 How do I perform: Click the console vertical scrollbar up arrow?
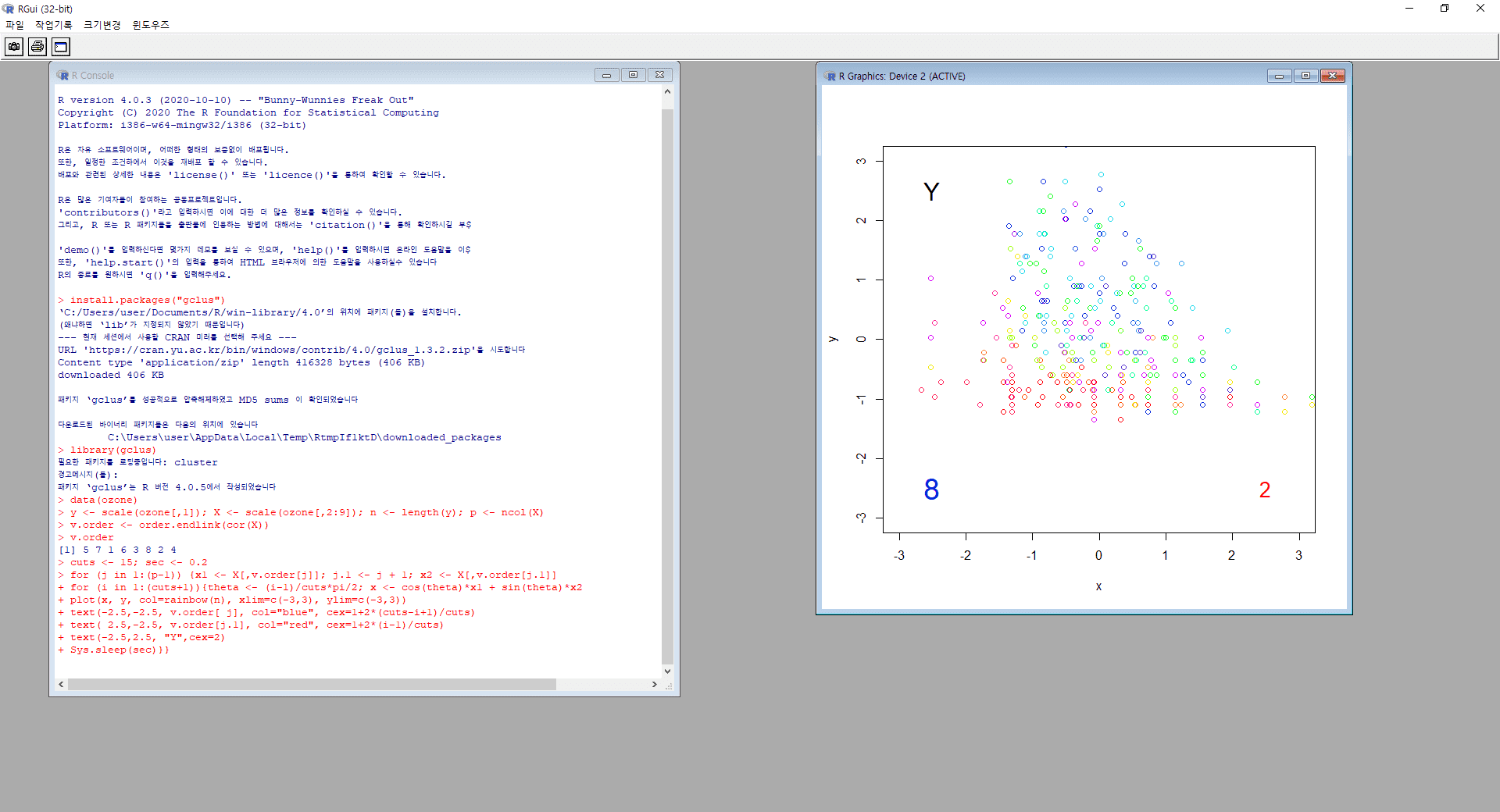(x=667, y=91)
